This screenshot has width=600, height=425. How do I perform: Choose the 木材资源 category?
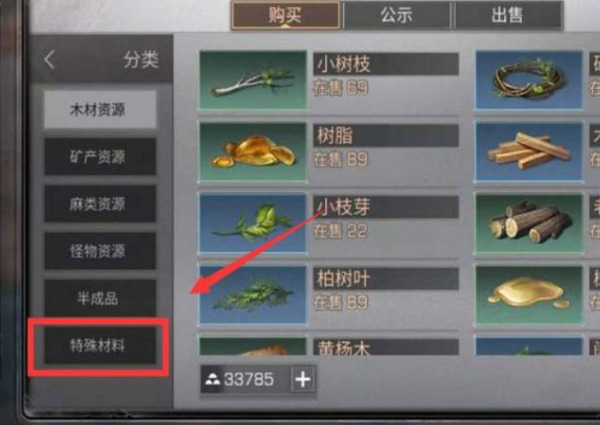click(100, 109)
